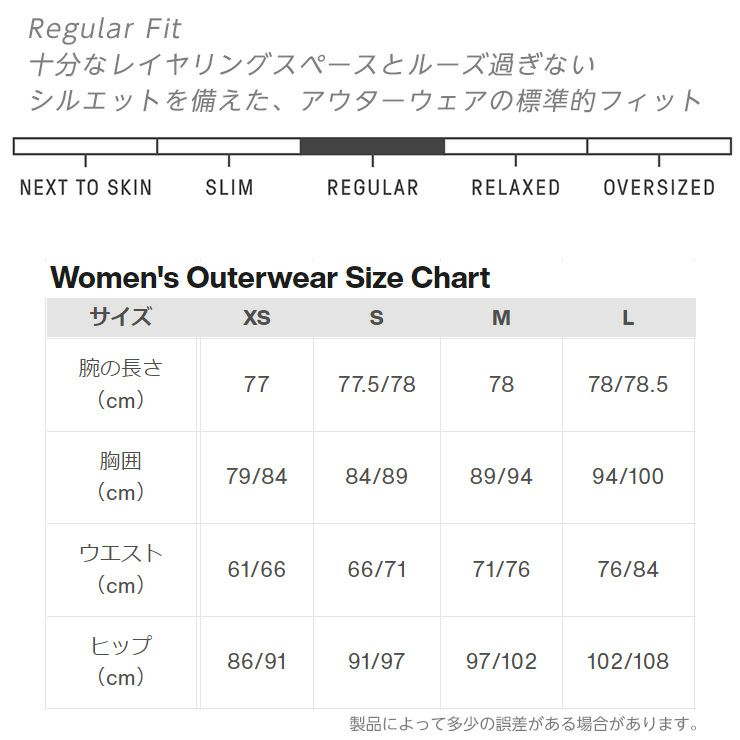Click the OVERSIZED fit label
740x740 pixels.
659,187
